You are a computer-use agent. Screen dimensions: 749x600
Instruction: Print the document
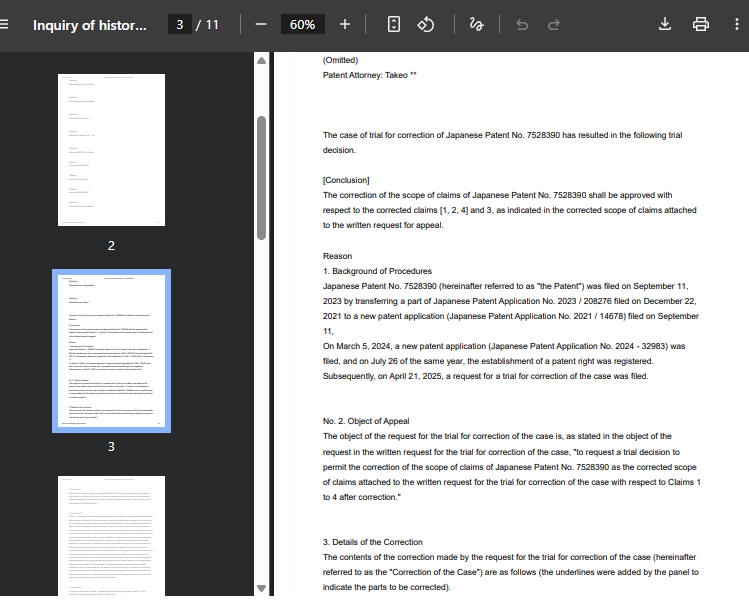(701, 24)
